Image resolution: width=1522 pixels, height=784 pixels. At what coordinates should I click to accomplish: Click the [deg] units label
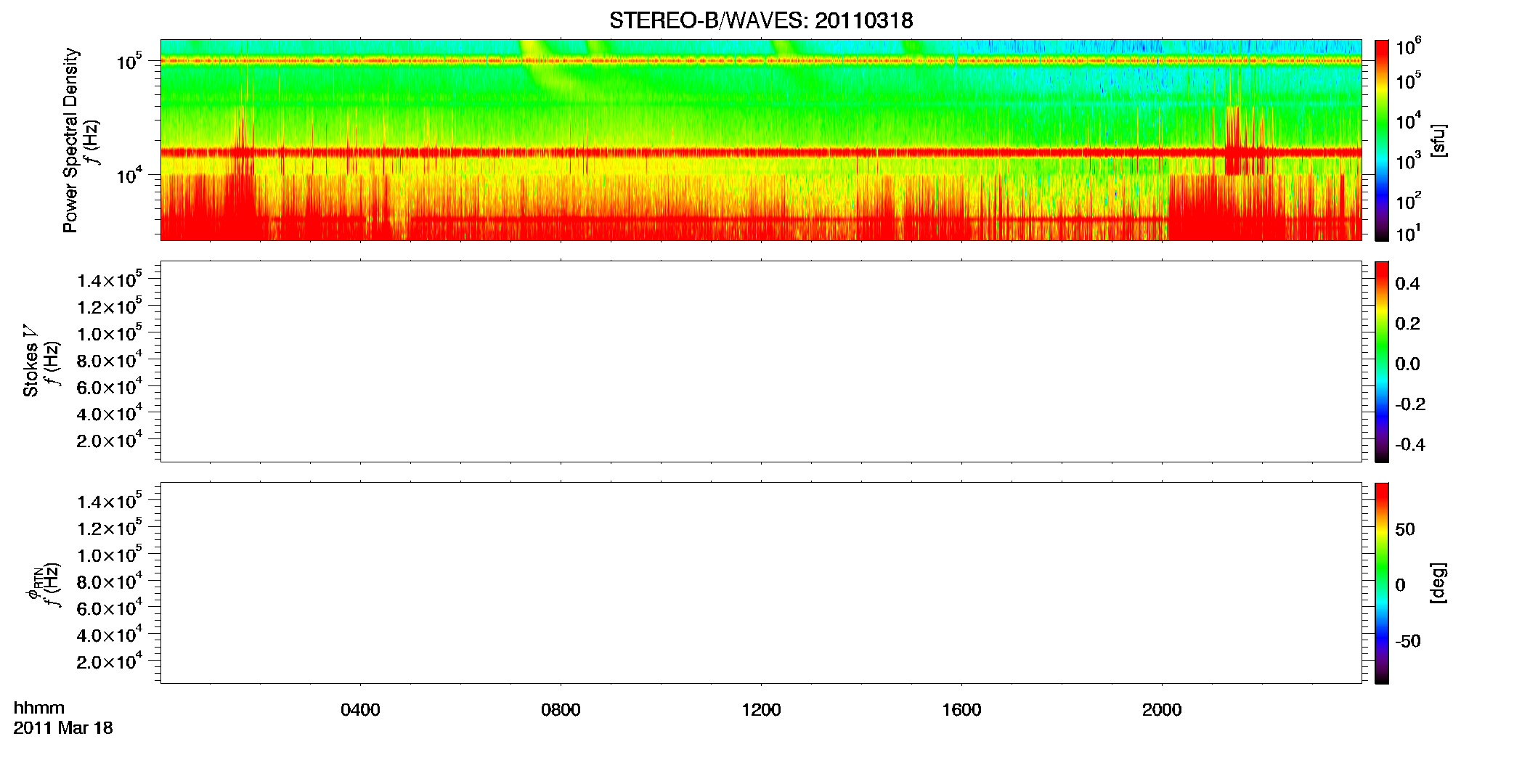point(1438,583)
